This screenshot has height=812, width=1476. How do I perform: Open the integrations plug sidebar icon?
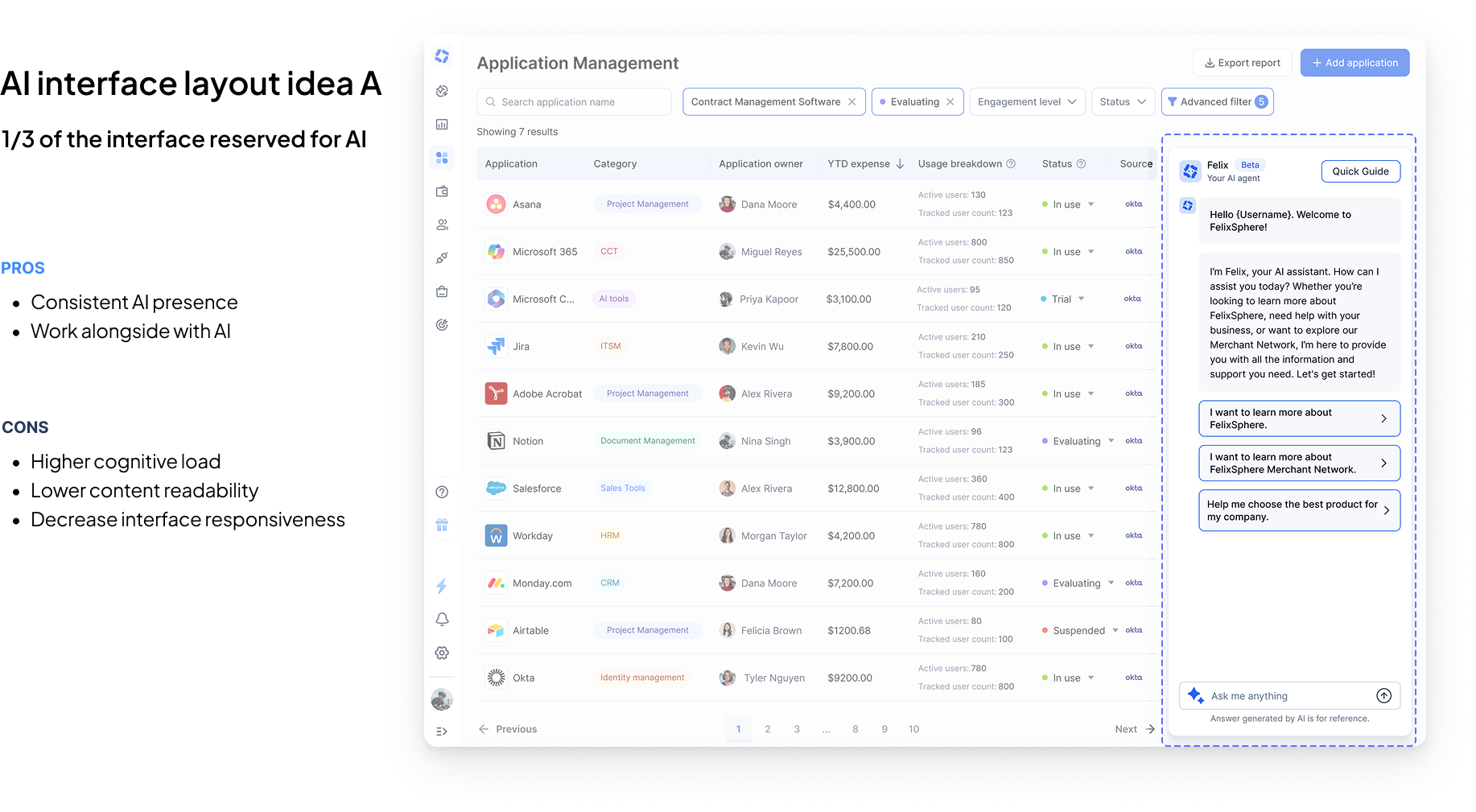point(442,258)
